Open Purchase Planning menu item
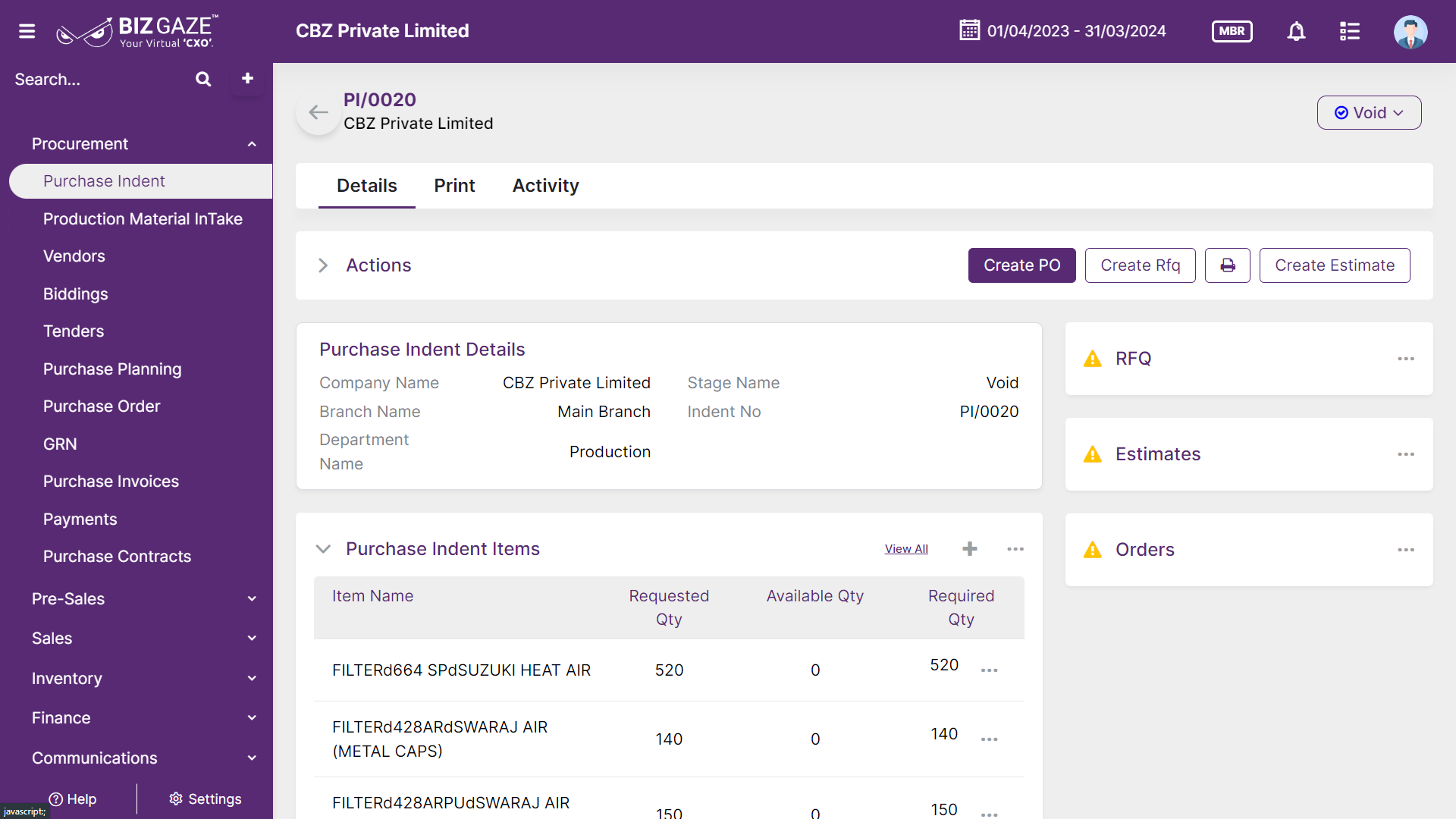Image resolution: width=1456 pixels, height=819 pixels. 112,369
